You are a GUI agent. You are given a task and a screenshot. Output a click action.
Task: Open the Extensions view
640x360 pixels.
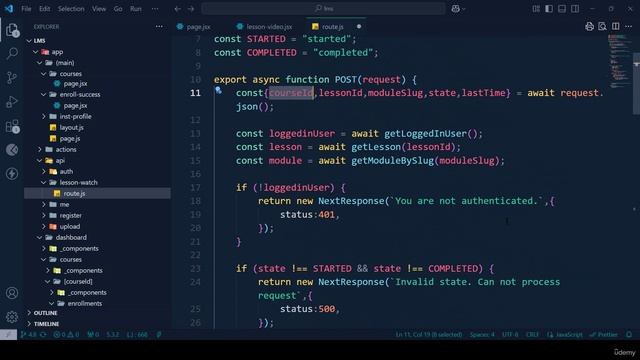click(12, 126)
